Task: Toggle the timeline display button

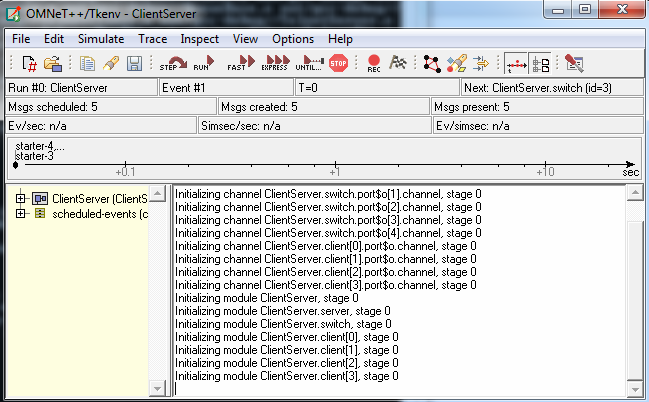Action: click(516, 64)
